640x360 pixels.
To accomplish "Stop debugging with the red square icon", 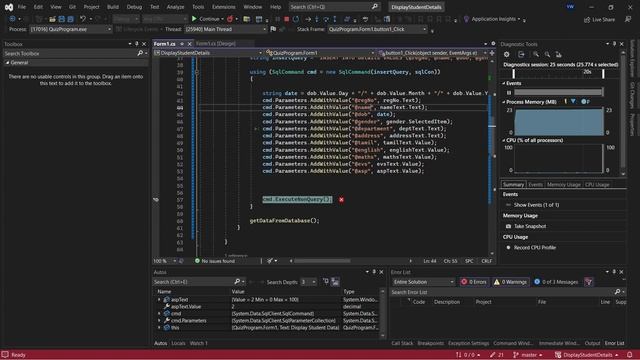I will (287, 19).
